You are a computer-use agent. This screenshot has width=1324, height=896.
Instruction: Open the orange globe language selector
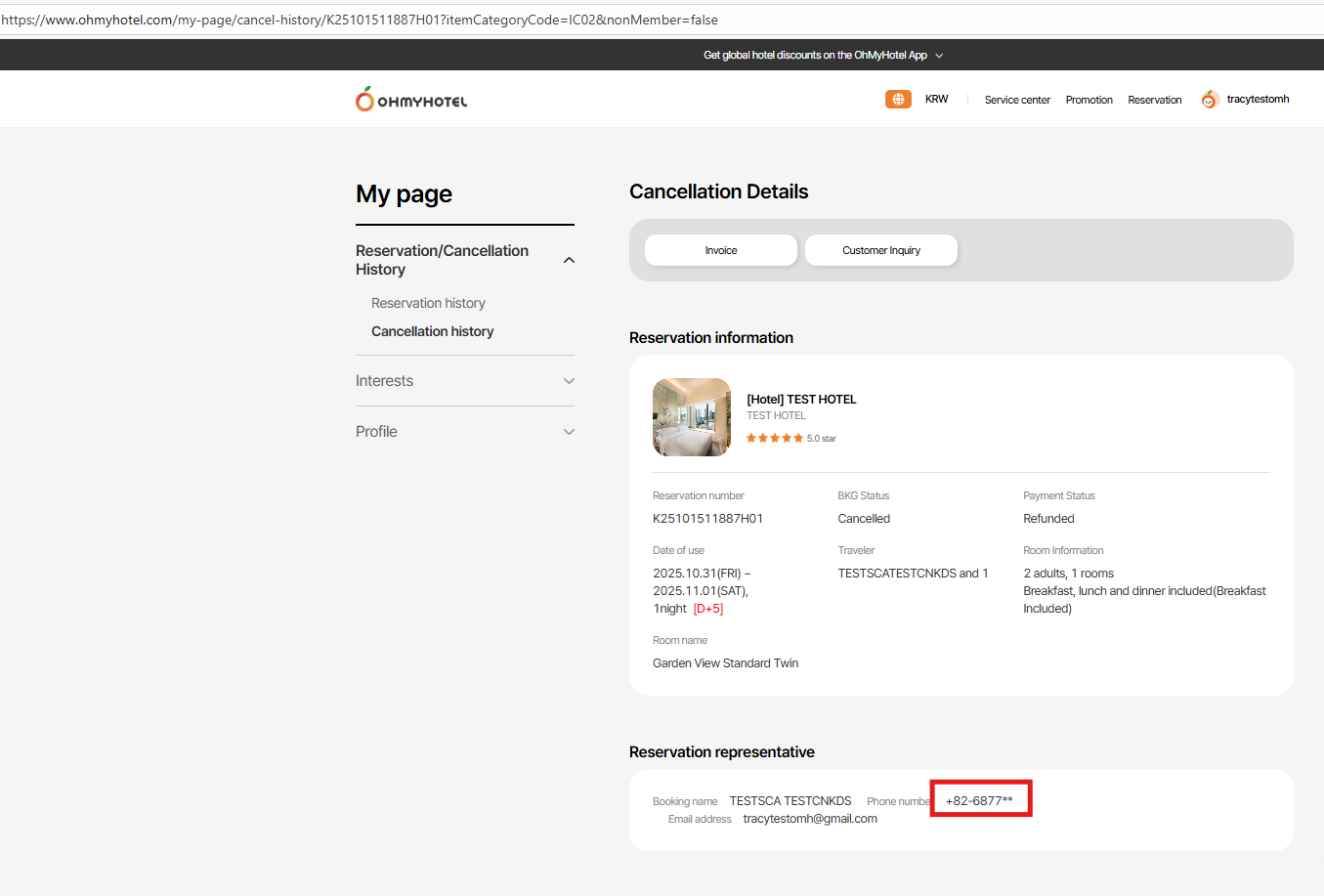[x=898, y=99]
